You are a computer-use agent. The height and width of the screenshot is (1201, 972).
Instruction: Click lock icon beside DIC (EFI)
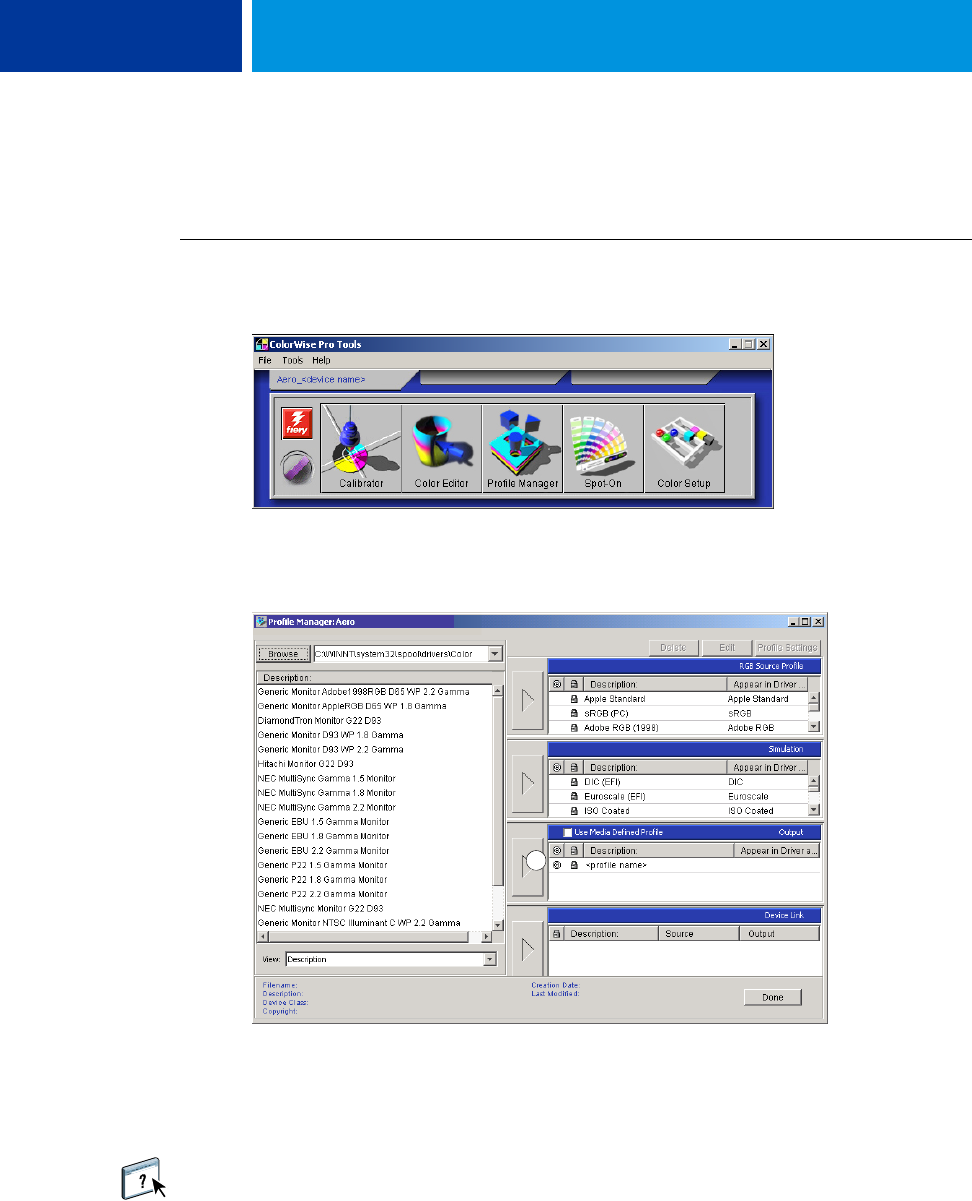[574, 782]
